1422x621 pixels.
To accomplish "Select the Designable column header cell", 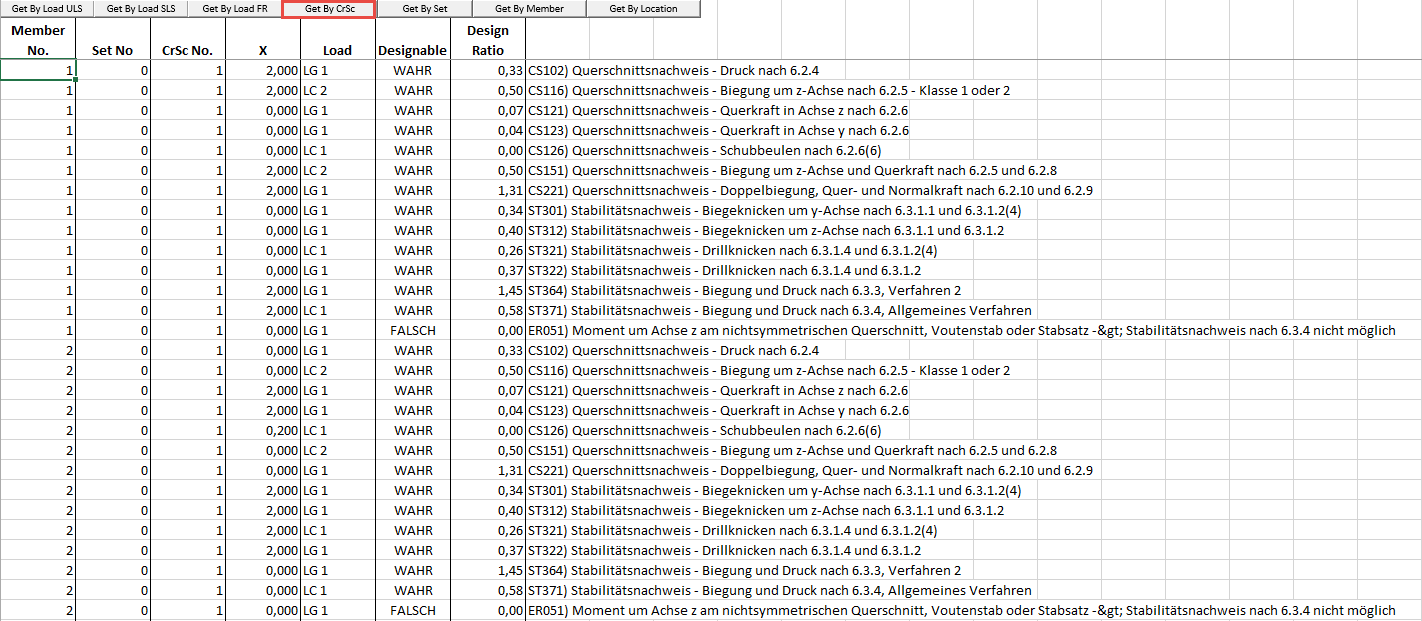I will (412, 40).
